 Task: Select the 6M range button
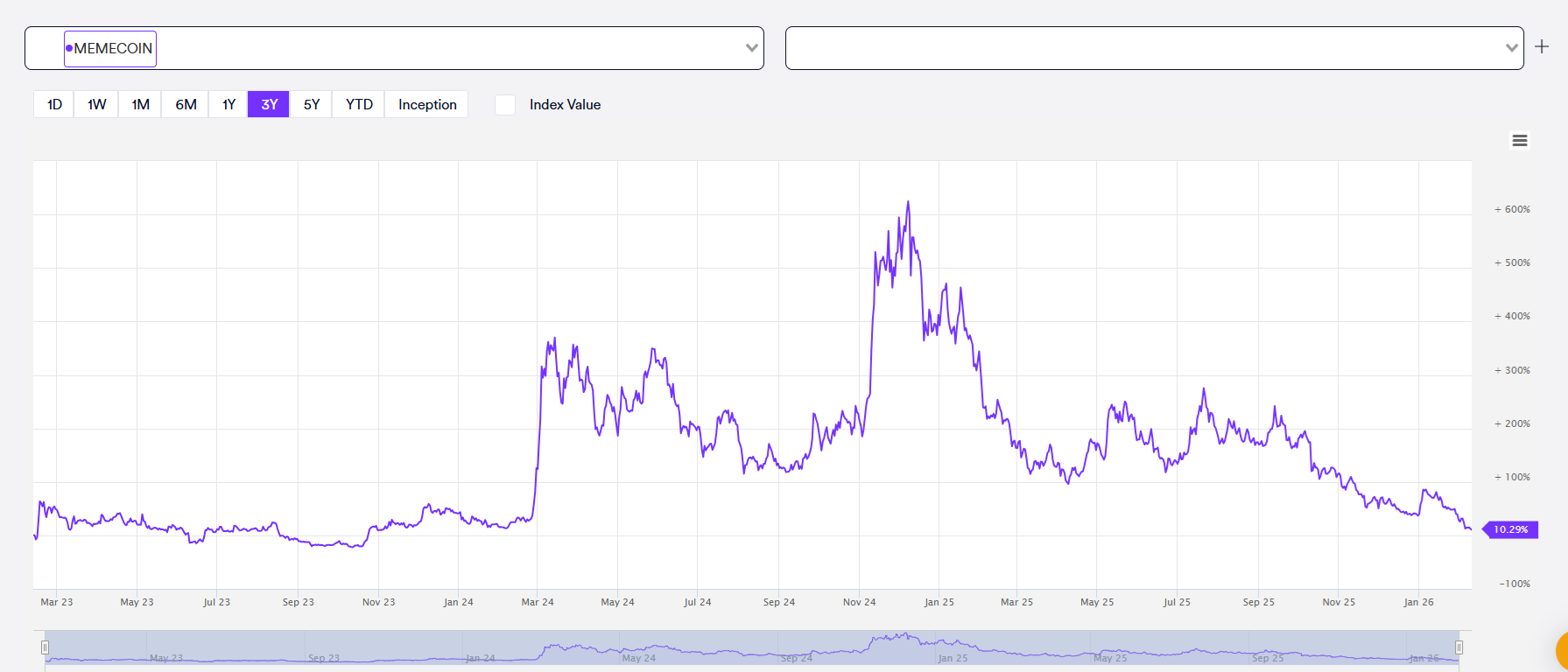pos(186,104)
